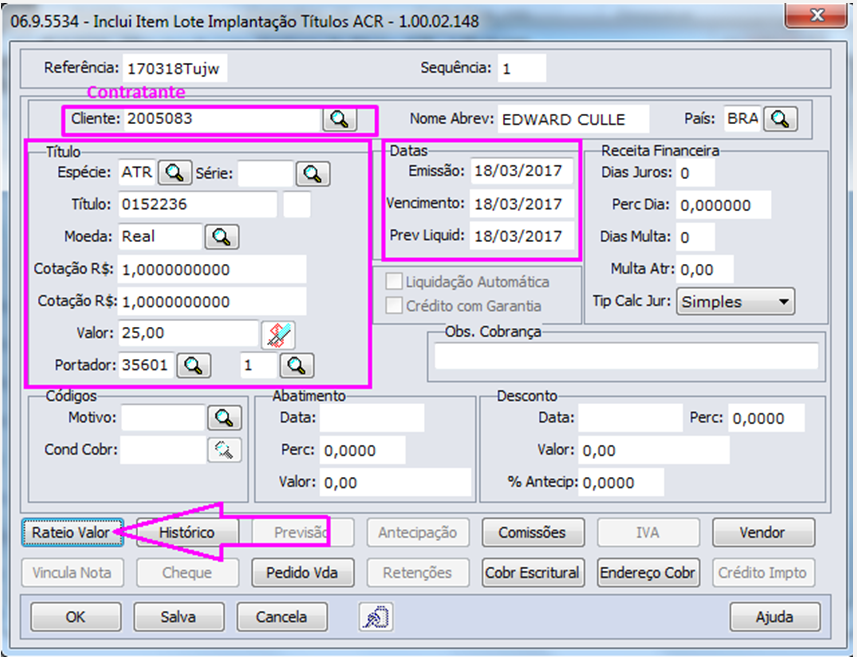
Task: Click the Rateio Valor button
Action: tap(73, 533)
